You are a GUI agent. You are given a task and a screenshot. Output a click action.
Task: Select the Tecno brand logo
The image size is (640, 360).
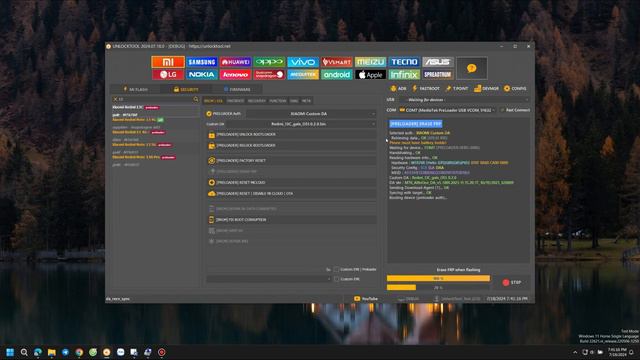[x=404, y=62]
